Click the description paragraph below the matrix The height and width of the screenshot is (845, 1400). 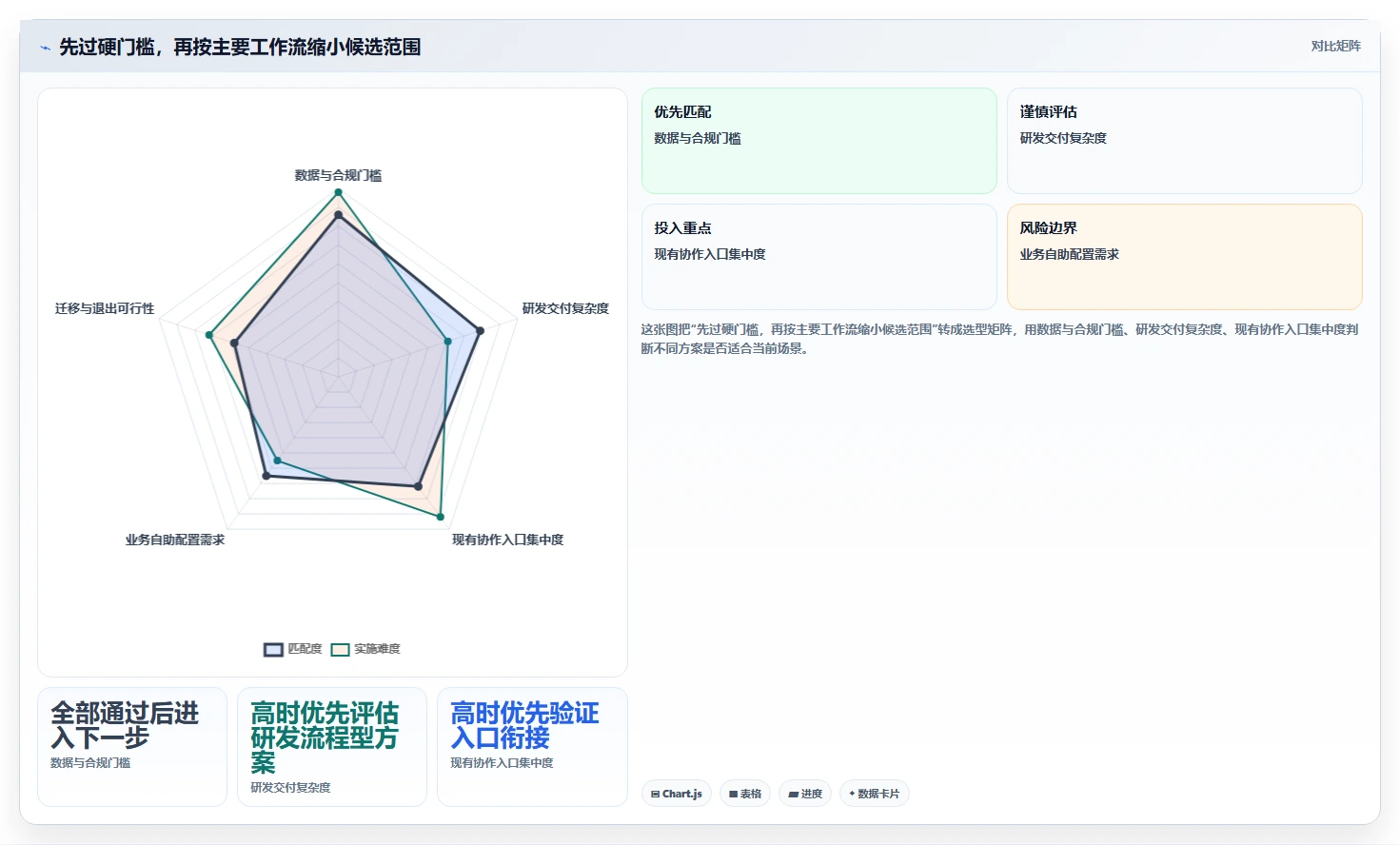pos(999,339)
